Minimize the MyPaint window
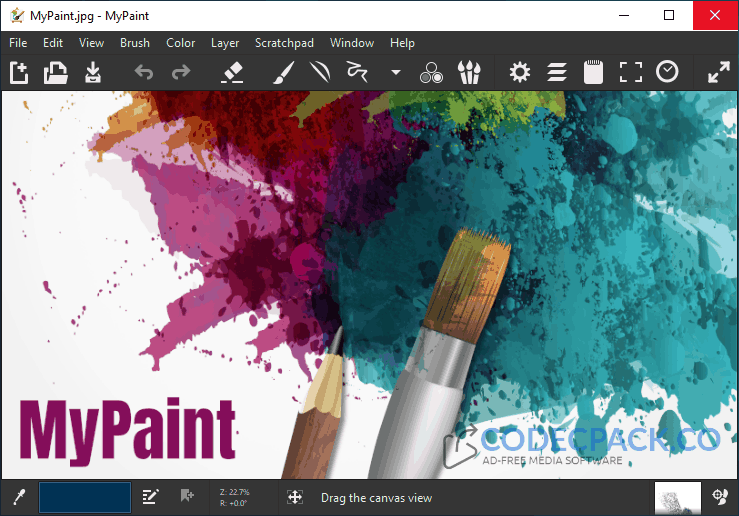The height and width of the screenshot is (516, 739). (624, 16)
